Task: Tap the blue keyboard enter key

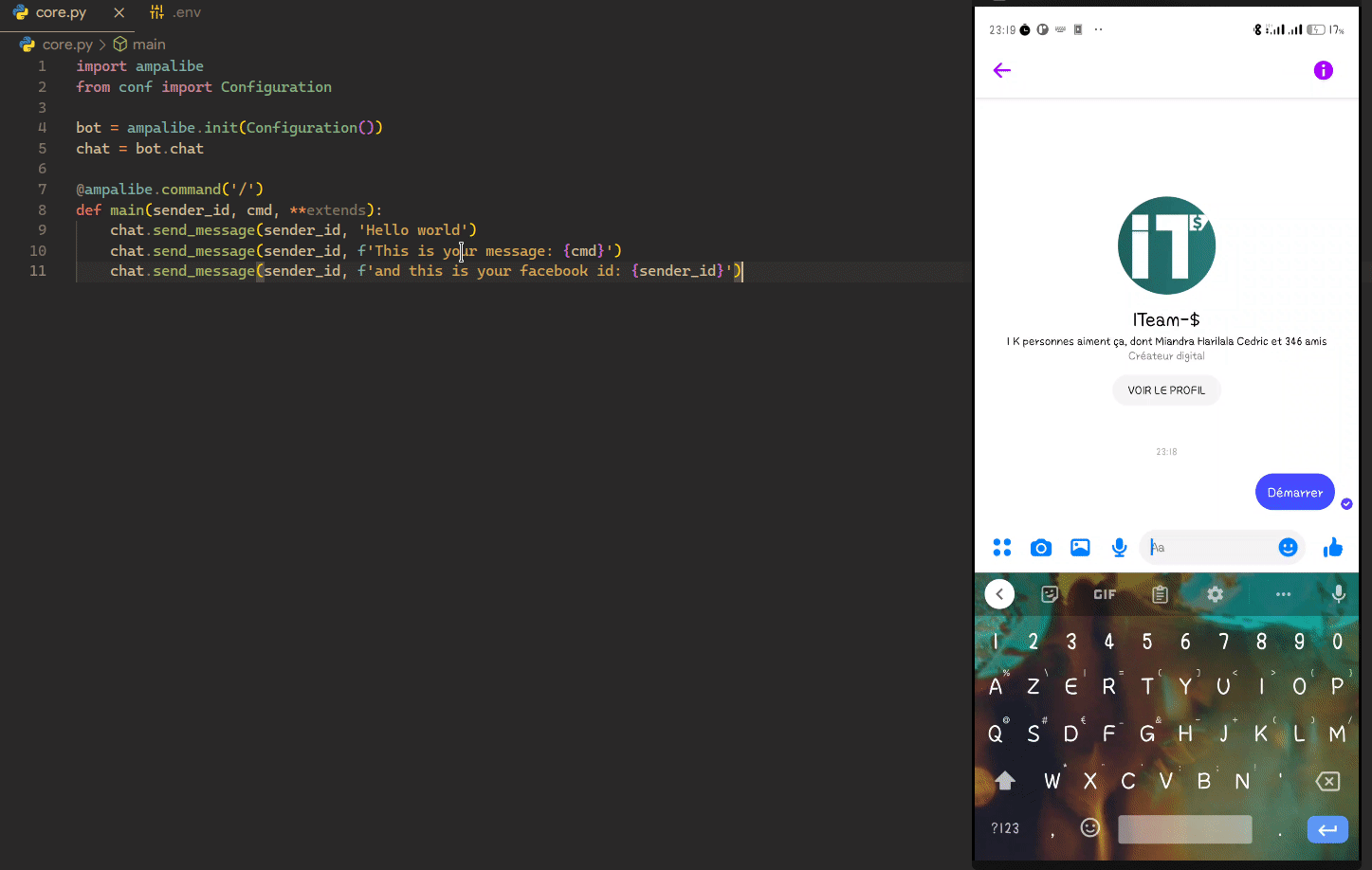Action: point(1327,829)
